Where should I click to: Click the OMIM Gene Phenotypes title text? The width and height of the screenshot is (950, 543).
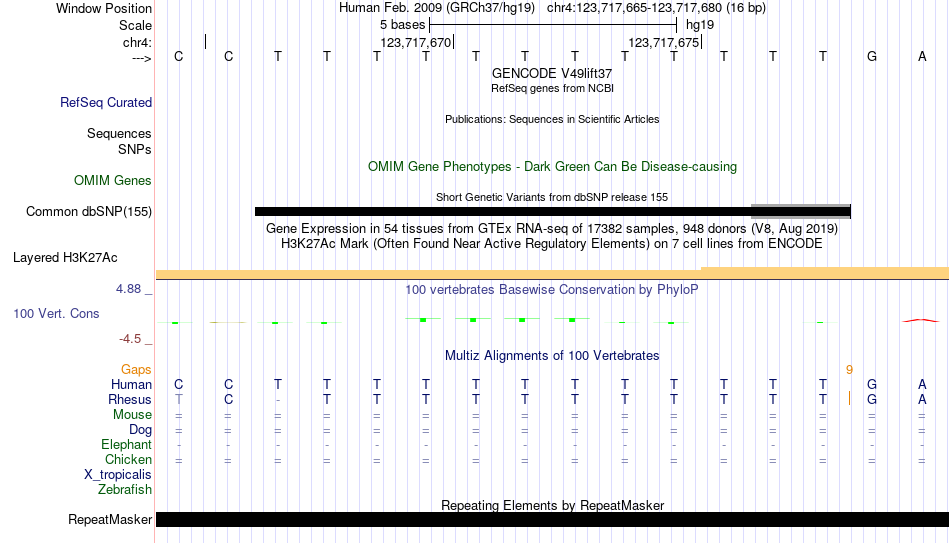click(x=552, y=167)
